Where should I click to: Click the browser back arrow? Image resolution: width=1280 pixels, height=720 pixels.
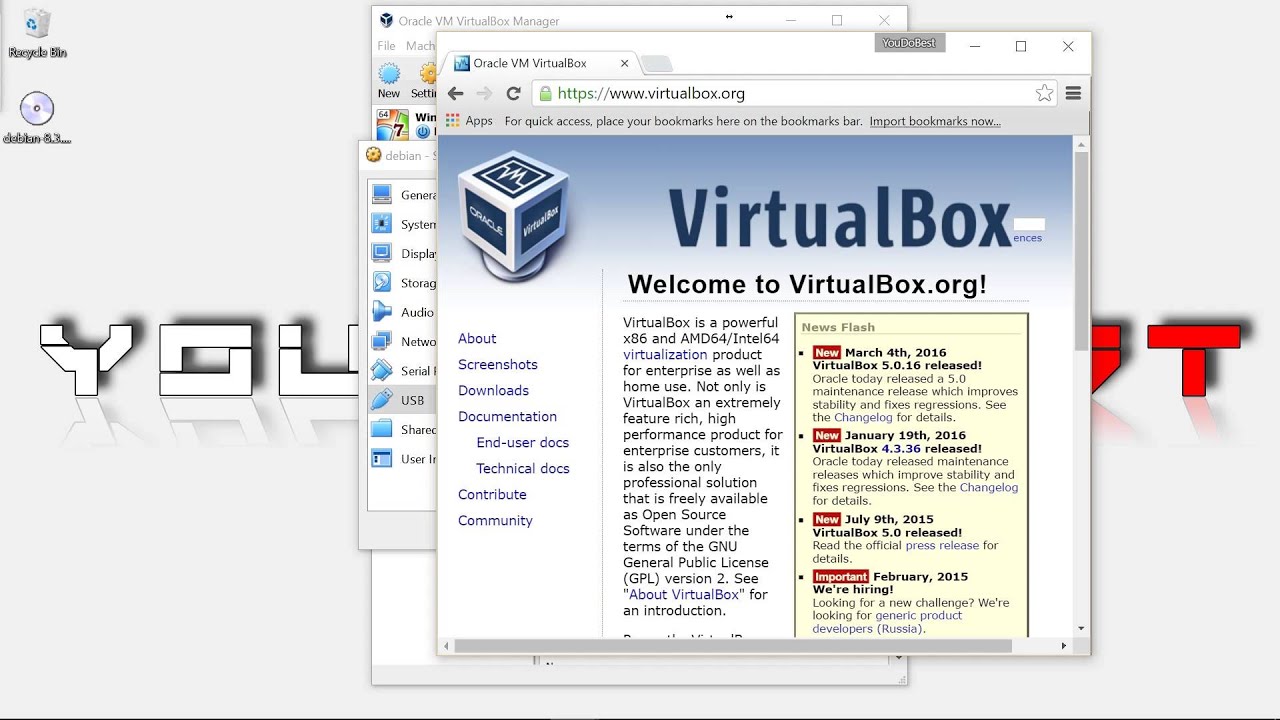pos(455,93)
